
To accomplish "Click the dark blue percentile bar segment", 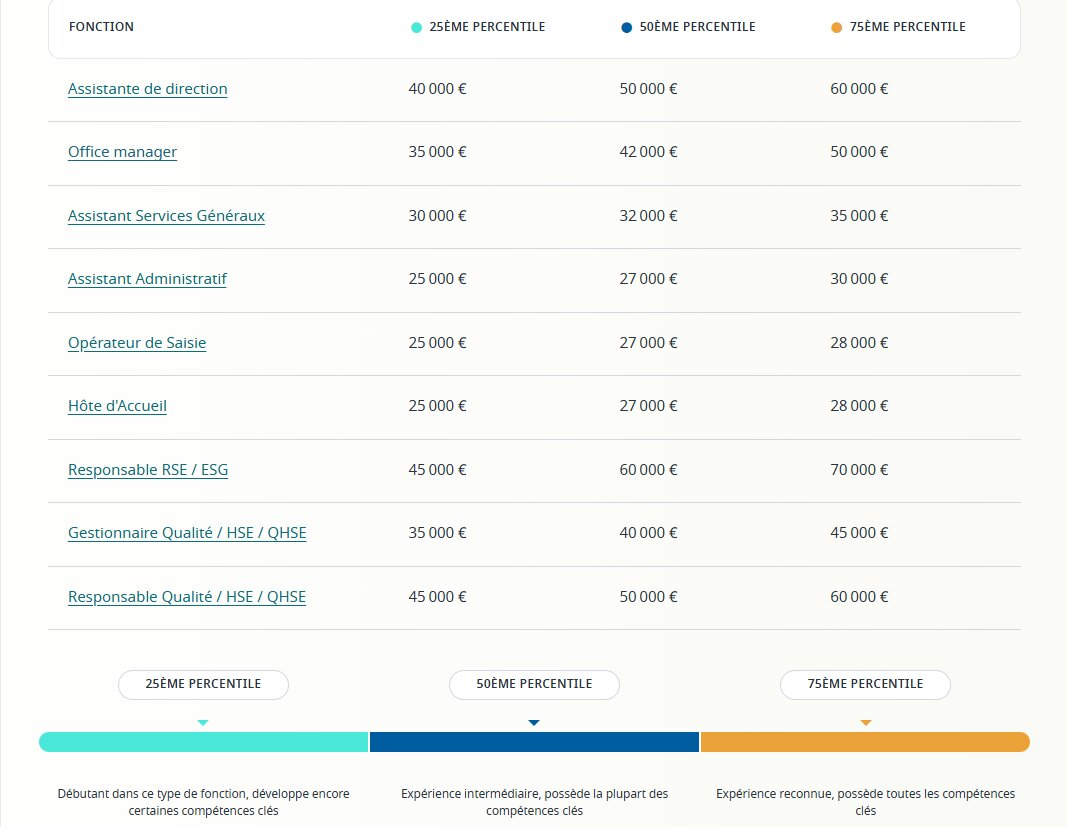I will click(534, 742).
